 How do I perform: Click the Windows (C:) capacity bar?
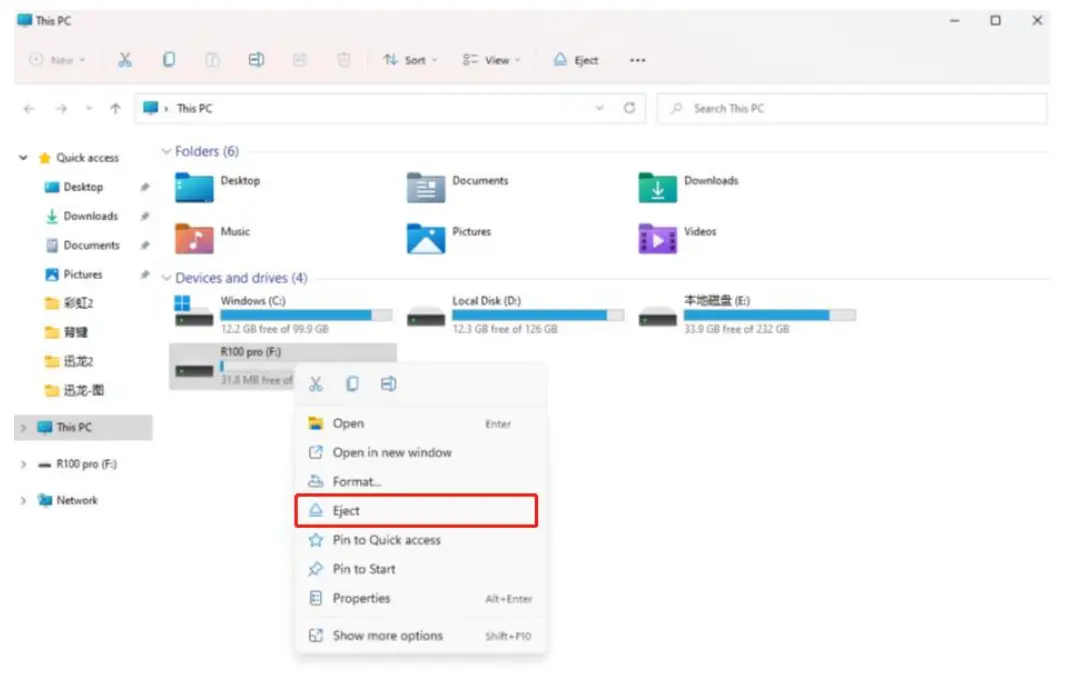click(x=306, y=315)
